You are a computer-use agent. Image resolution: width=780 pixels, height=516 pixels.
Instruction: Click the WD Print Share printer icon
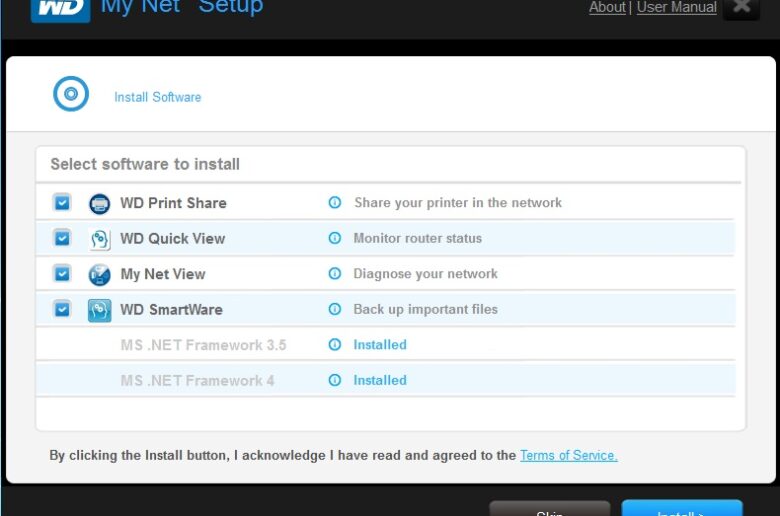(99, 204)
